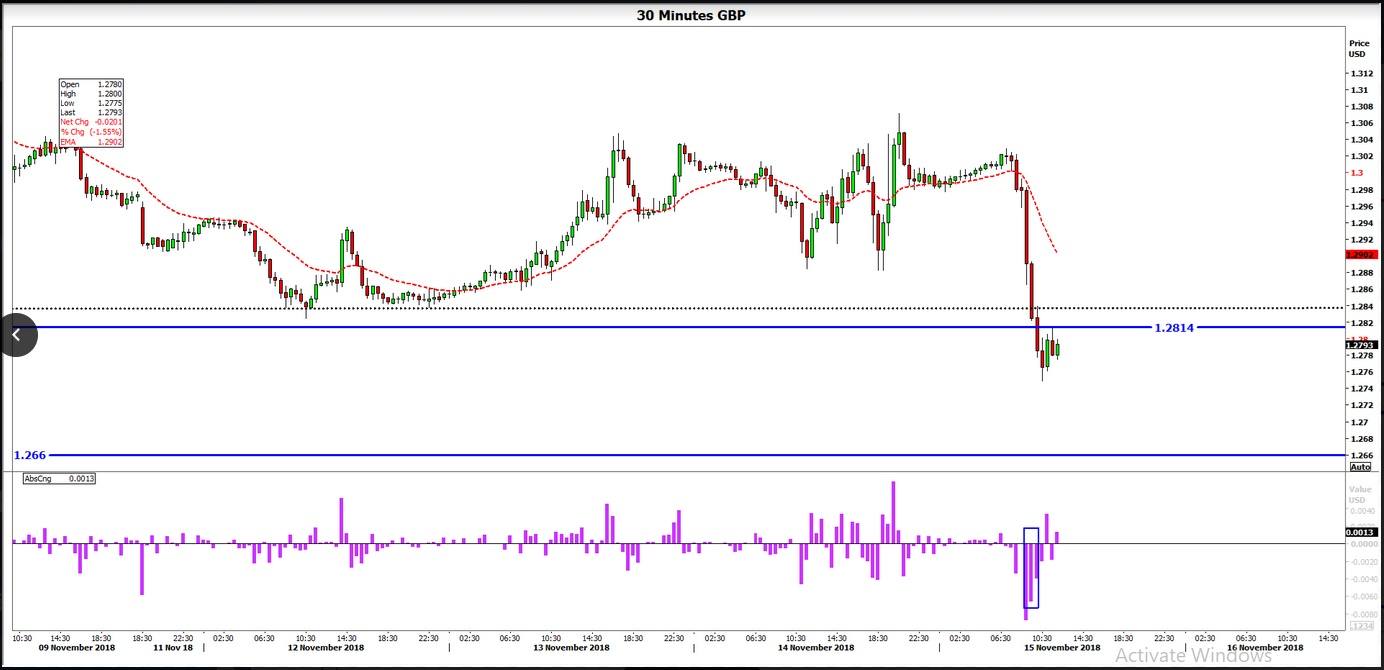Click the red 1.2902 EMA price tag
This screenshot has height=670, width=1384.
(x=1362, y=255)
